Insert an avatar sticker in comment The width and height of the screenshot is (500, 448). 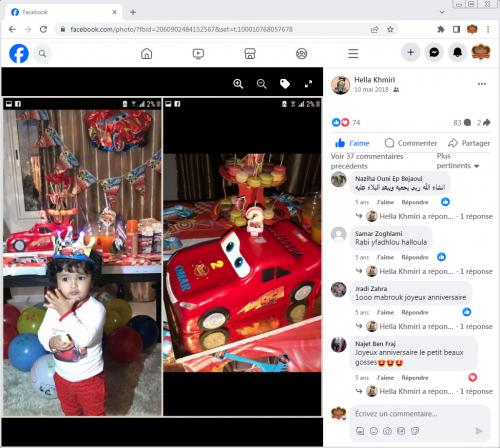360,431
